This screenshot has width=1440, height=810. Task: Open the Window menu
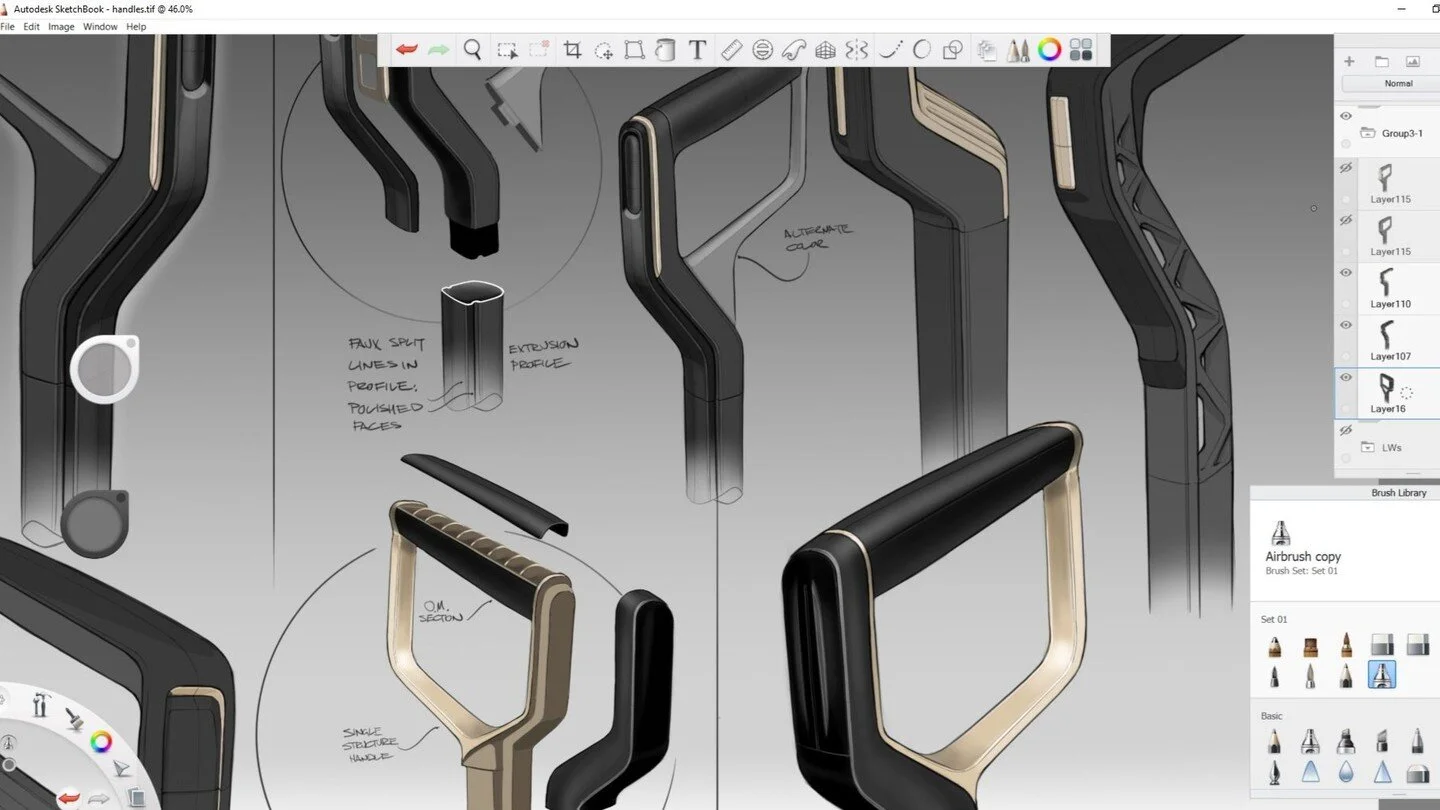point(100,27)
